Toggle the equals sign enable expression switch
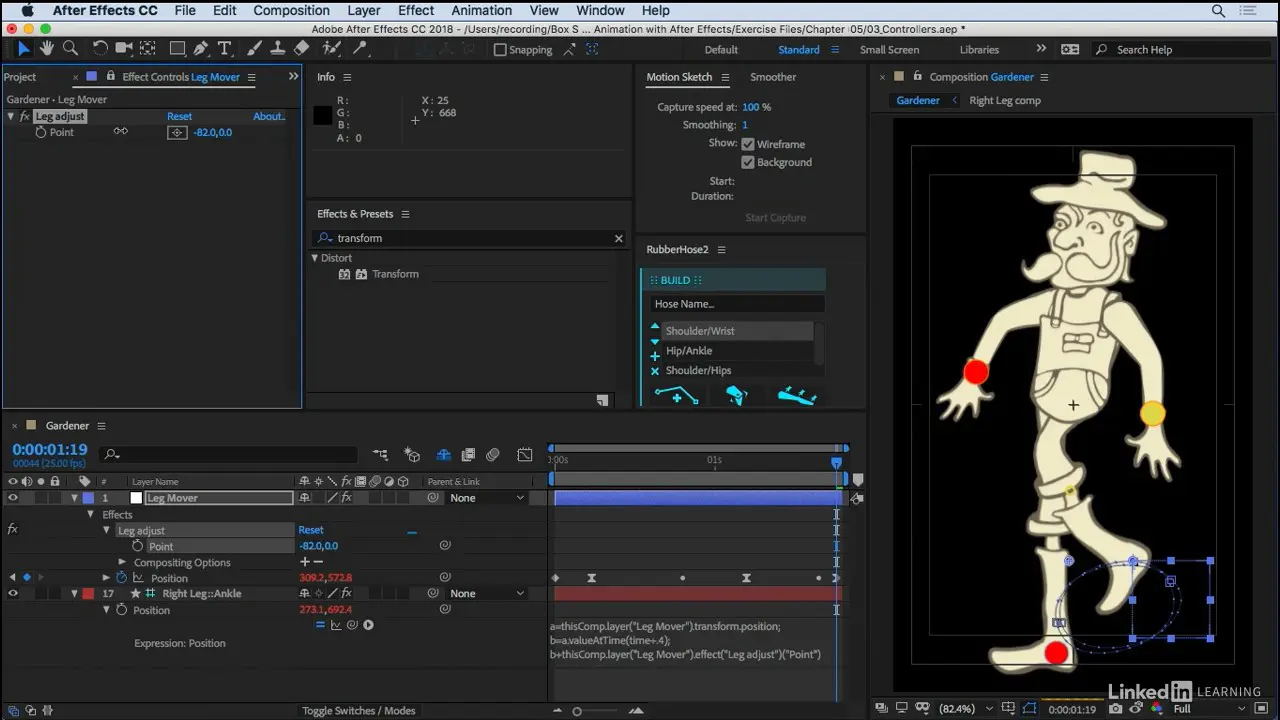Viewport: 1280px width, 720px height. point(320,625)
